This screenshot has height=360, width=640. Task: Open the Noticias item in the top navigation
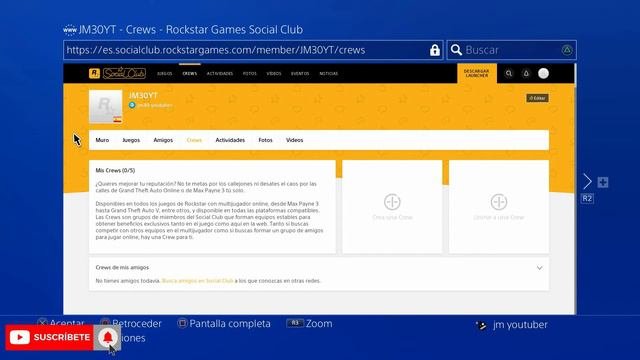click(329, 74)
